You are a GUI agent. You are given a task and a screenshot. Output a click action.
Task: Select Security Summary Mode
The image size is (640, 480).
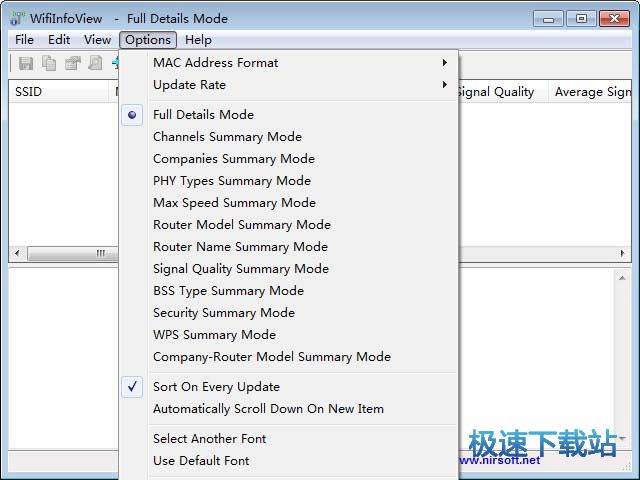tap(289, 313)
